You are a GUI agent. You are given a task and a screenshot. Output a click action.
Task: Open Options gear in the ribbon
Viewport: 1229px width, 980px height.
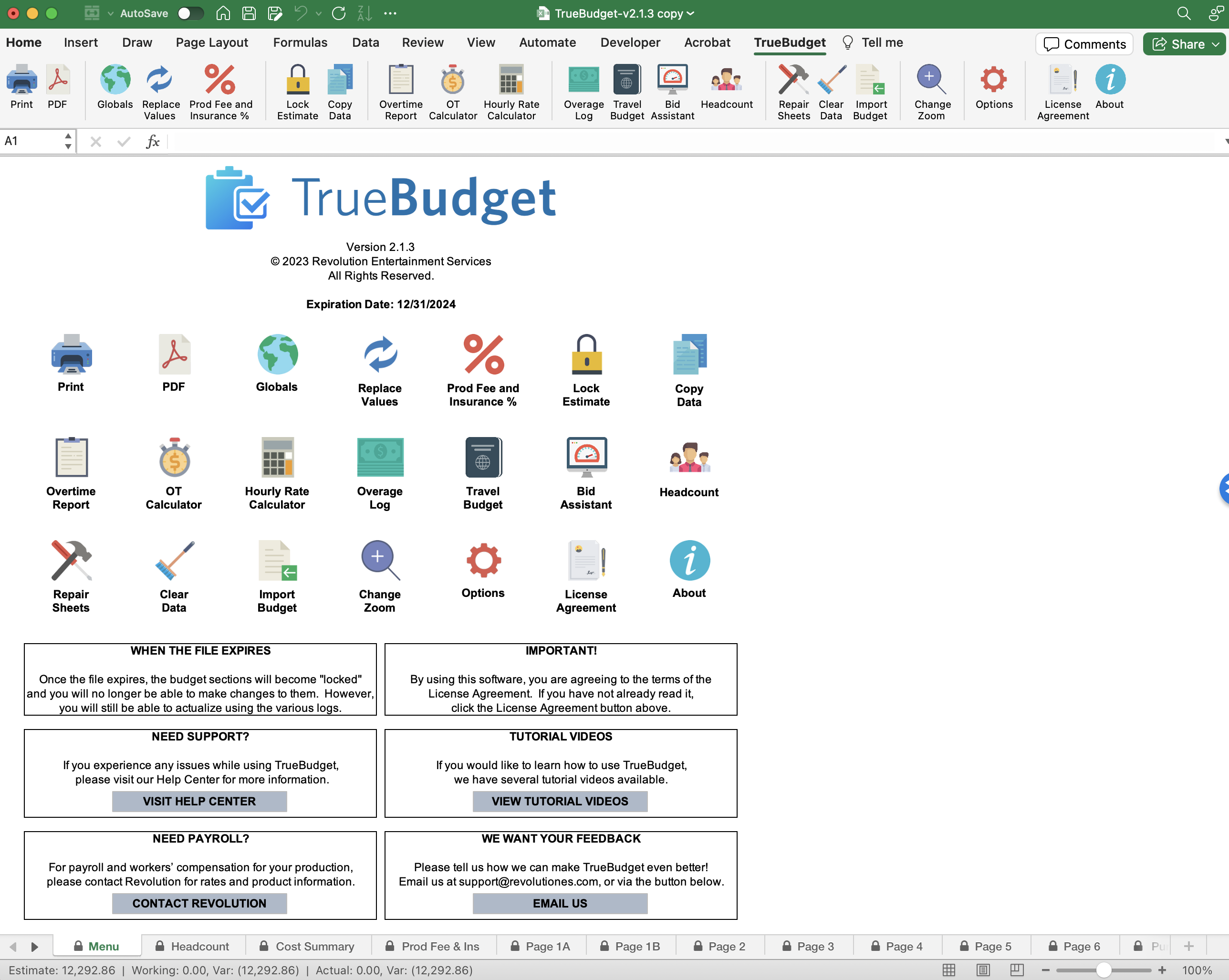pyautogui.click(x=994, y=87)
